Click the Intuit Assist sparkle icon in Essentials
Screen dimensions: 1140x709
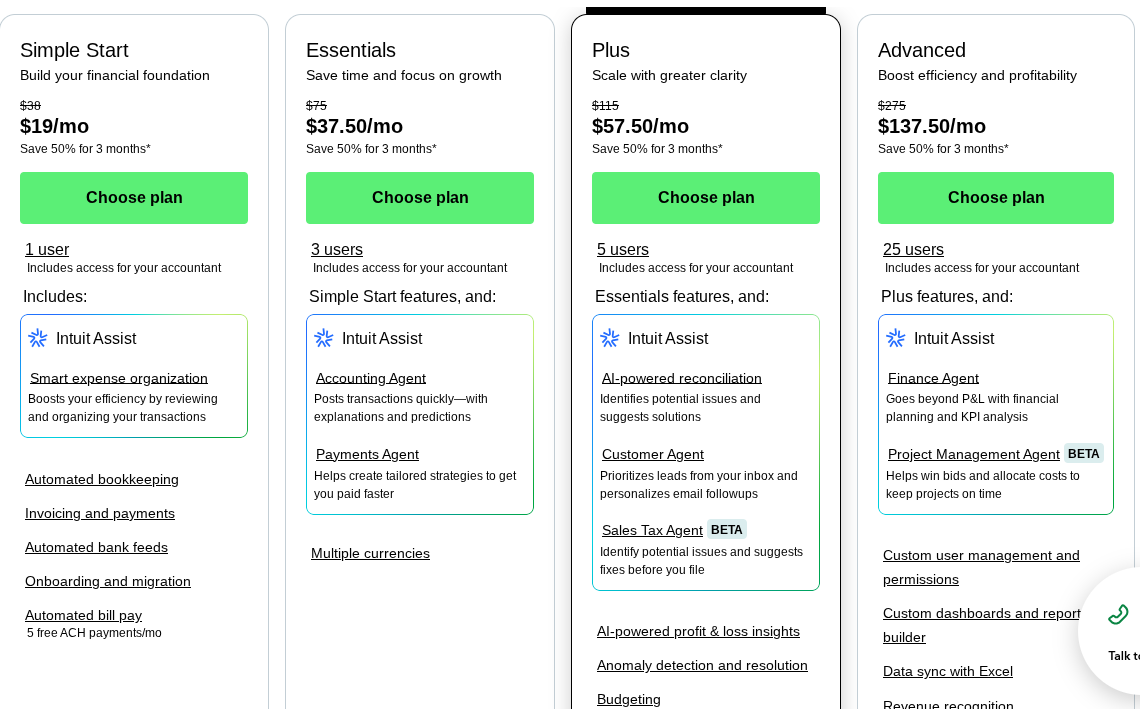click(x=323, y=338)
